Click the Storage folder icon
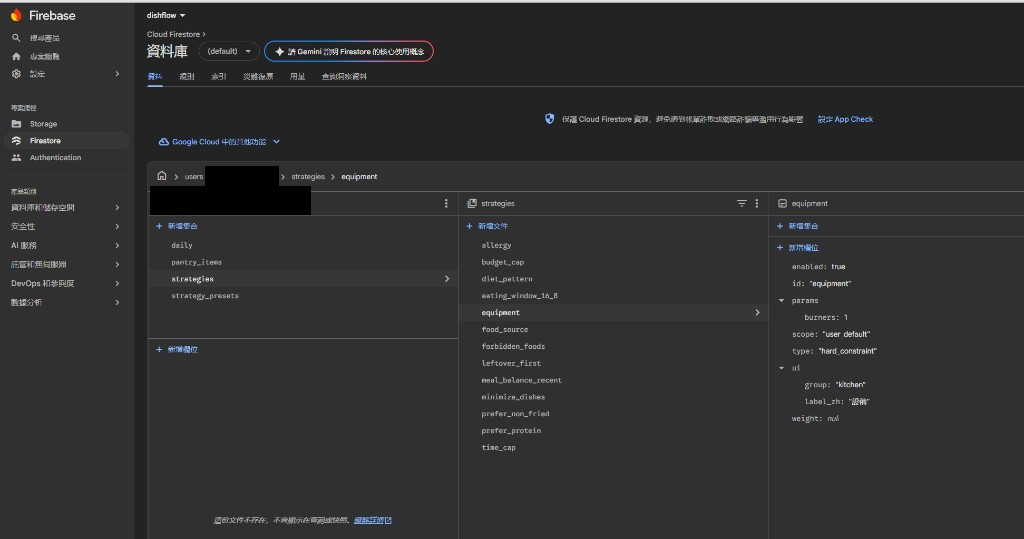Image resolution: width=1024 pixels, height=539 pixels. tap(16, 123)
